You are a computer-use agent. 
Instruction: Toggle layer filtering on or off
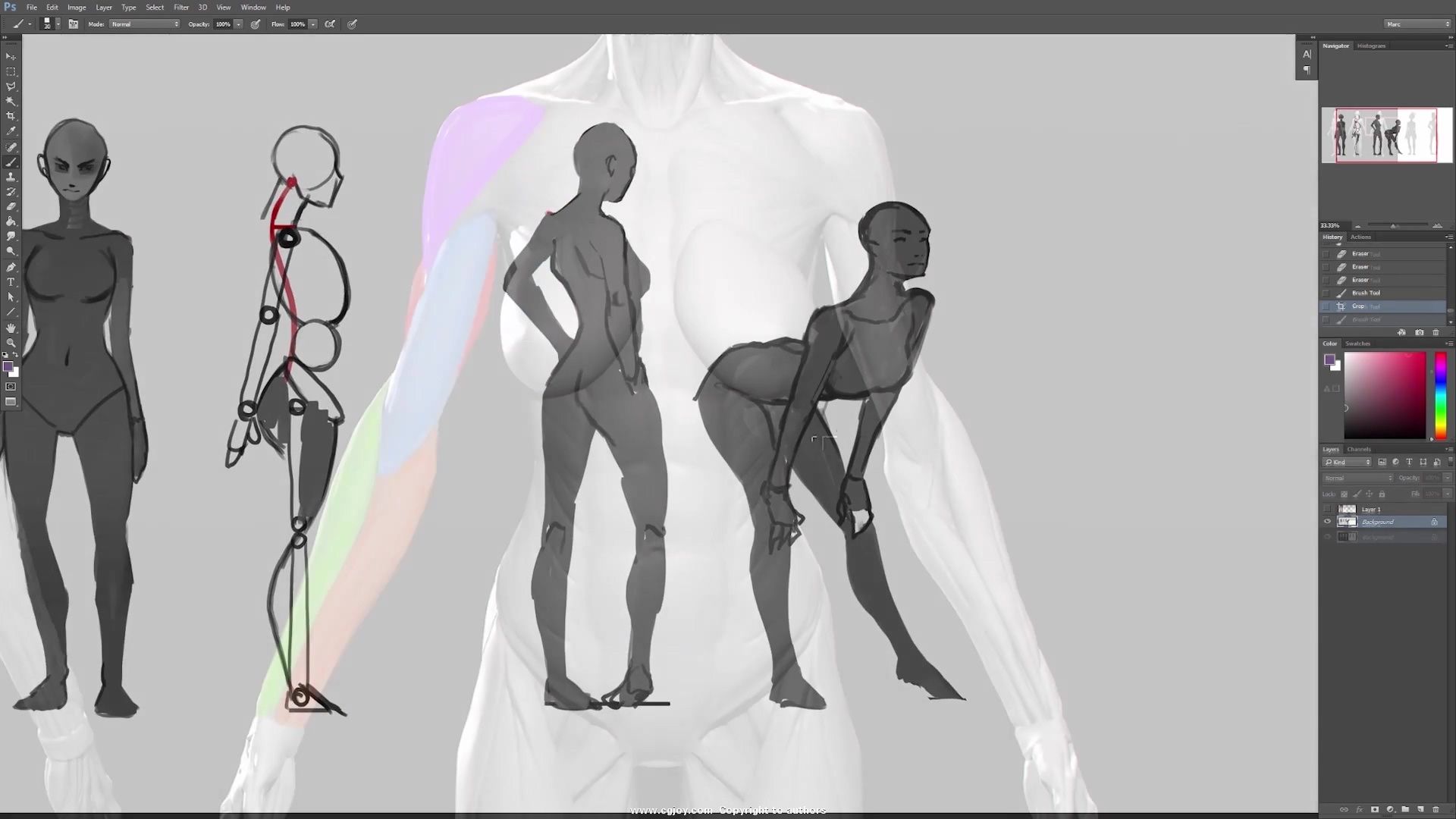1449,462
